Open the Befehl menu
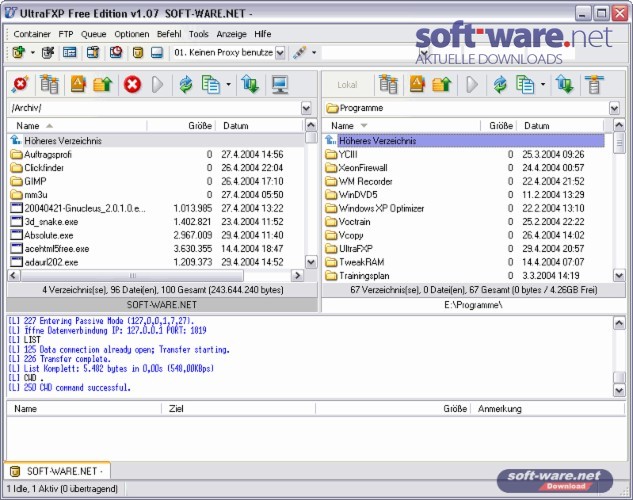 pos(169,34)
